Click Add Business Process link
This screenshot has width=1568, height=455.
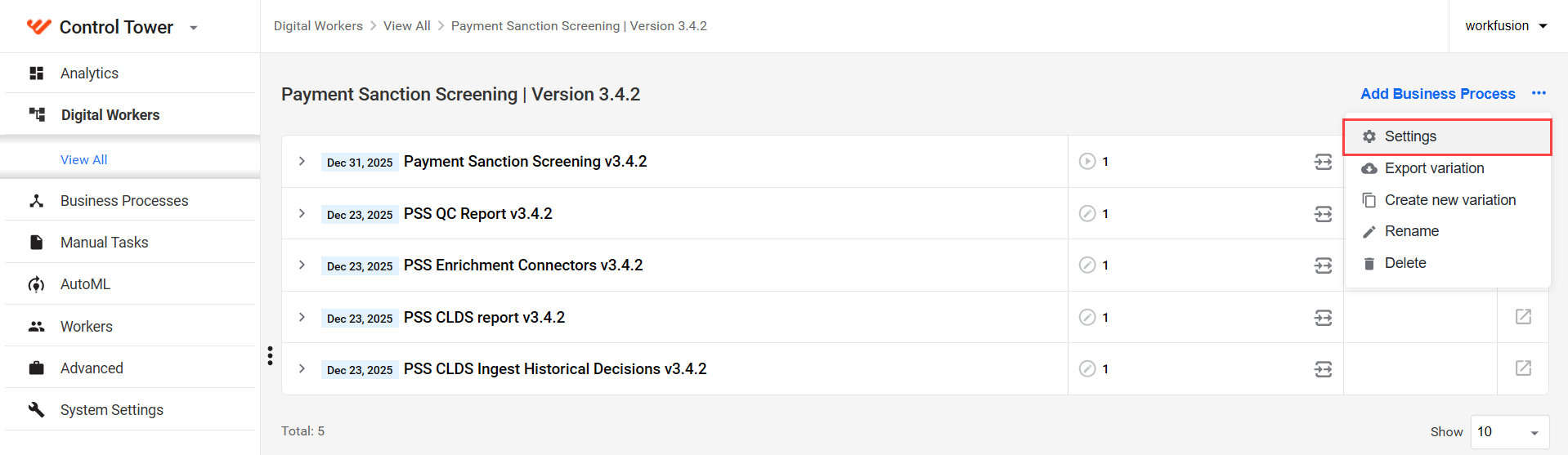1437,94
